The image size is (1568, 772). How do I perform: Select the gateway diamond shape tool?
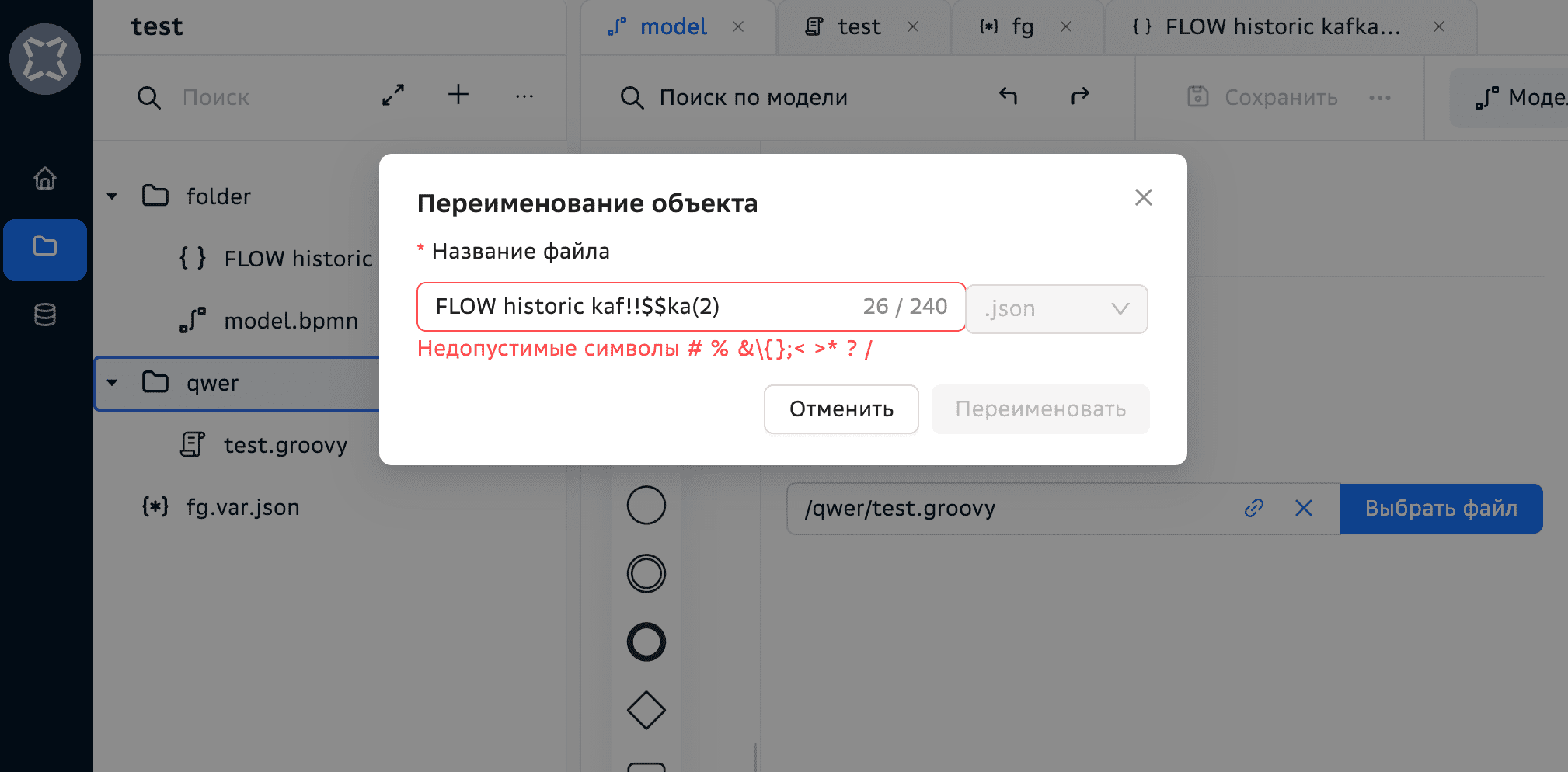point(646,710)
